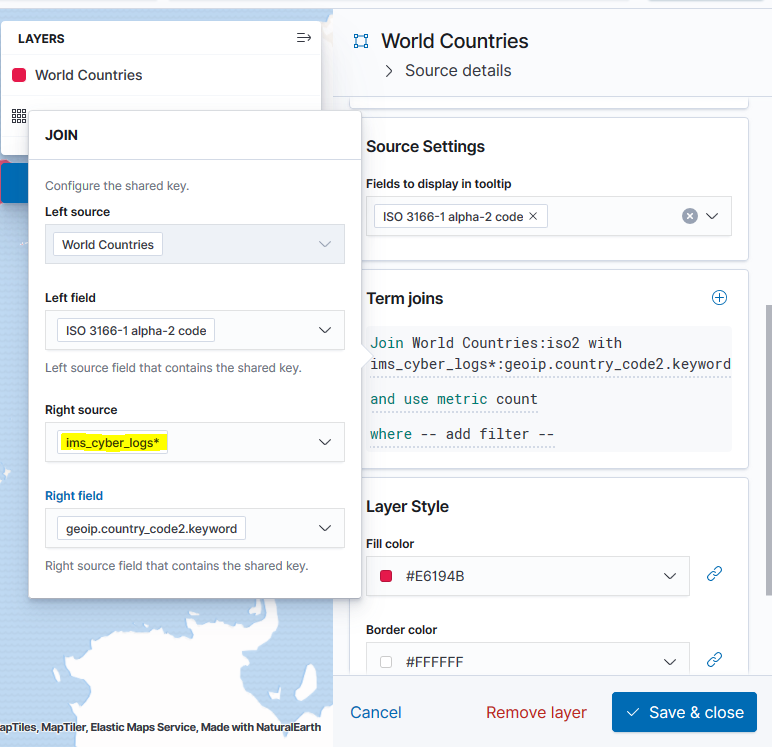Screen dimensions: 772x747
Task: Add a new term join with plus icon
Action: pos(719,297)
